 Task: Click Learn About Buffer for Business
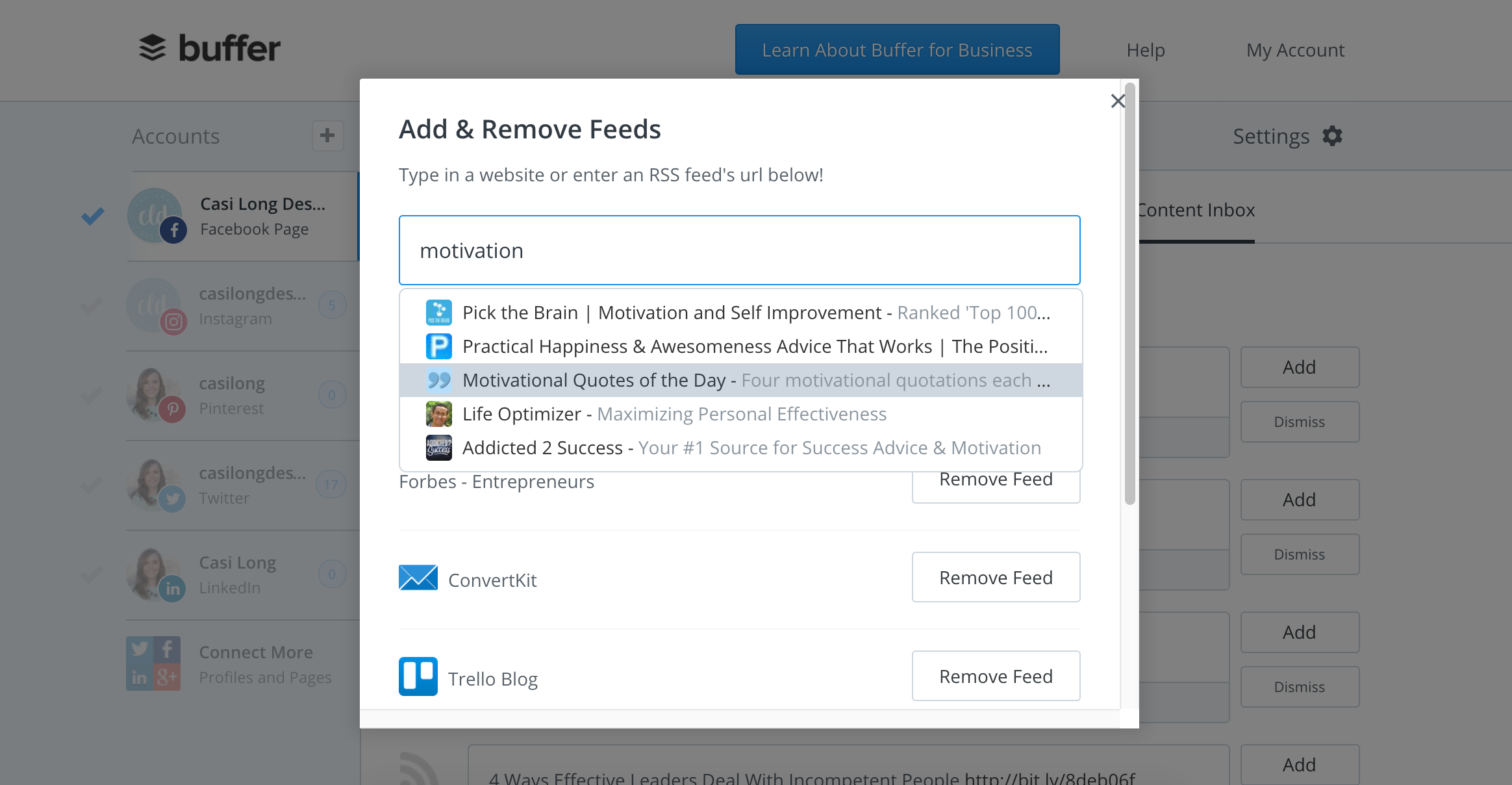(x=897, y=50)
